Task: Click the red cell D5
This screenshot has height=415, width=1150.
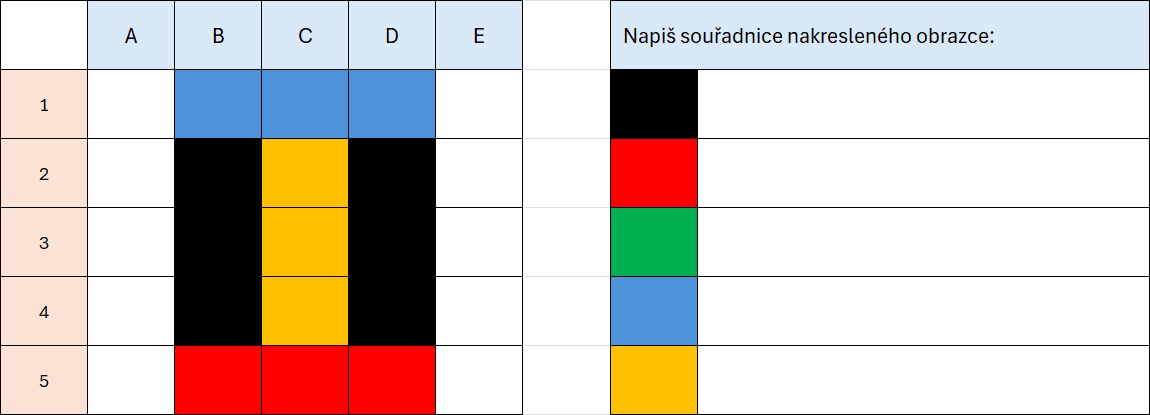Action: pos(392,380)
